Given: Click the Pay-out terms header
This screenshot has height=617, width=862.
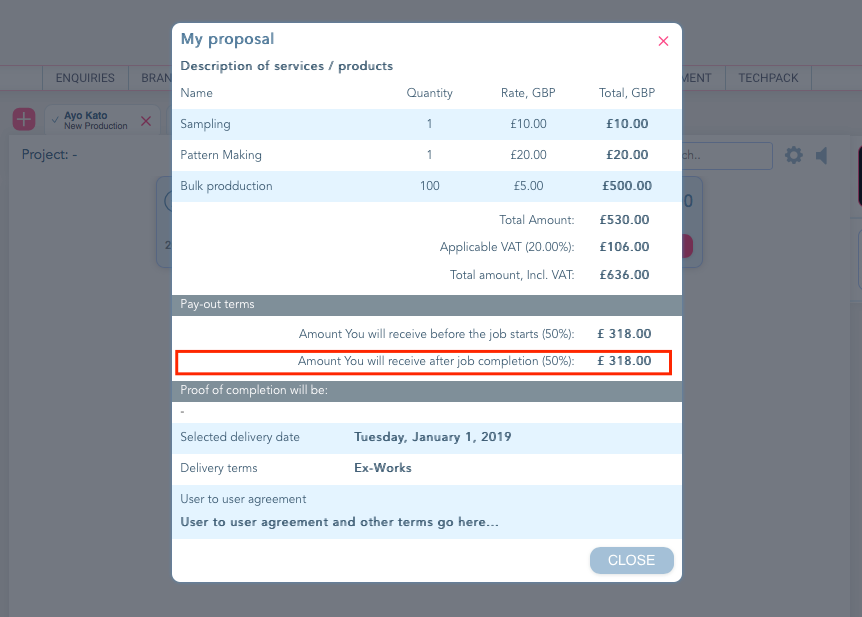Looking at the screenshot, I should 427,305.
